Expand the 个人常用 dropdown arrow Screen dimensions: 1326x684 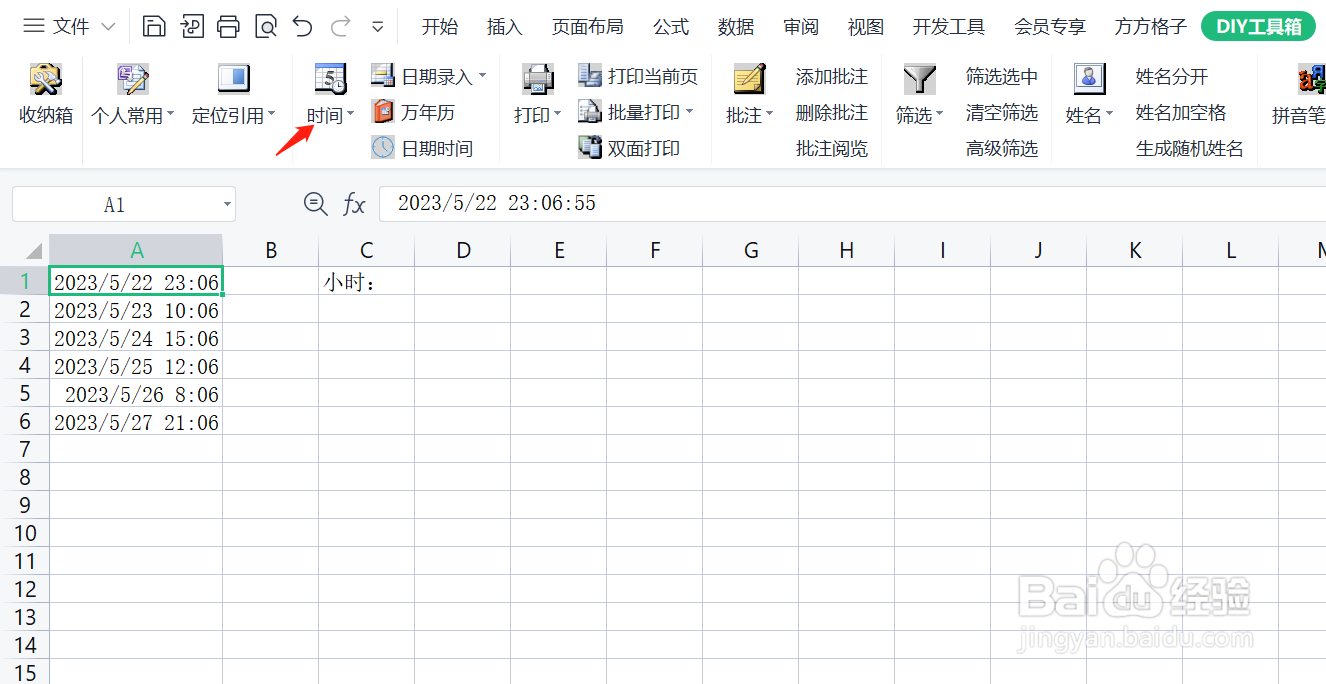click(x=170, y=114)
